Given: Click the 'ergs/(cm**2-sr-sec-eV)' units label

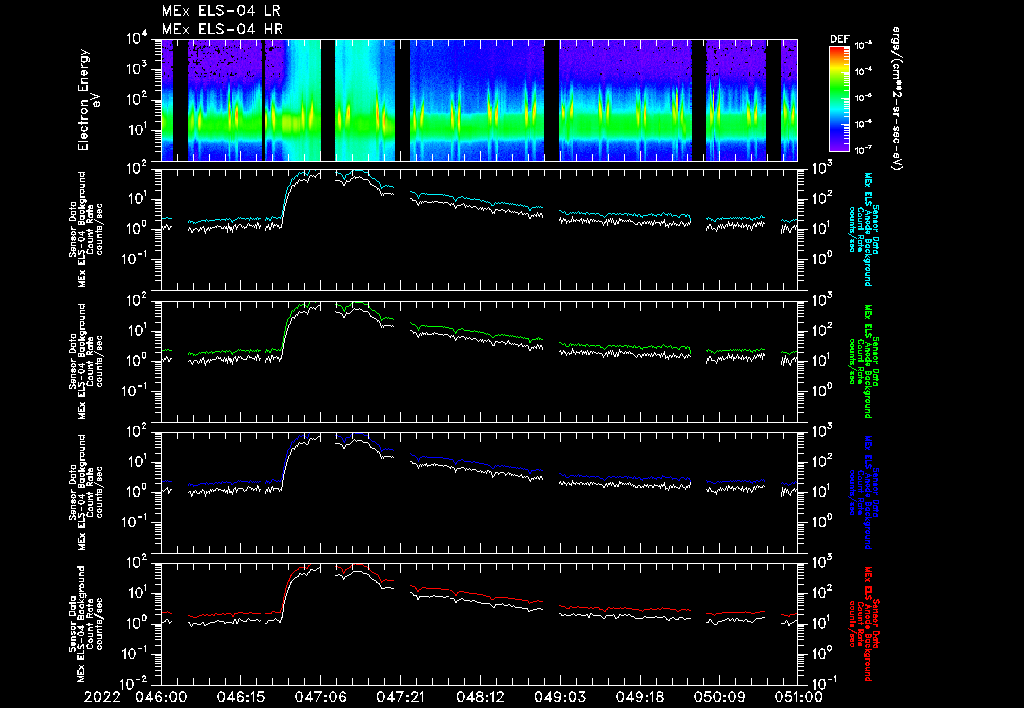Looking at the screenshot, I should [x=896, y=99].
